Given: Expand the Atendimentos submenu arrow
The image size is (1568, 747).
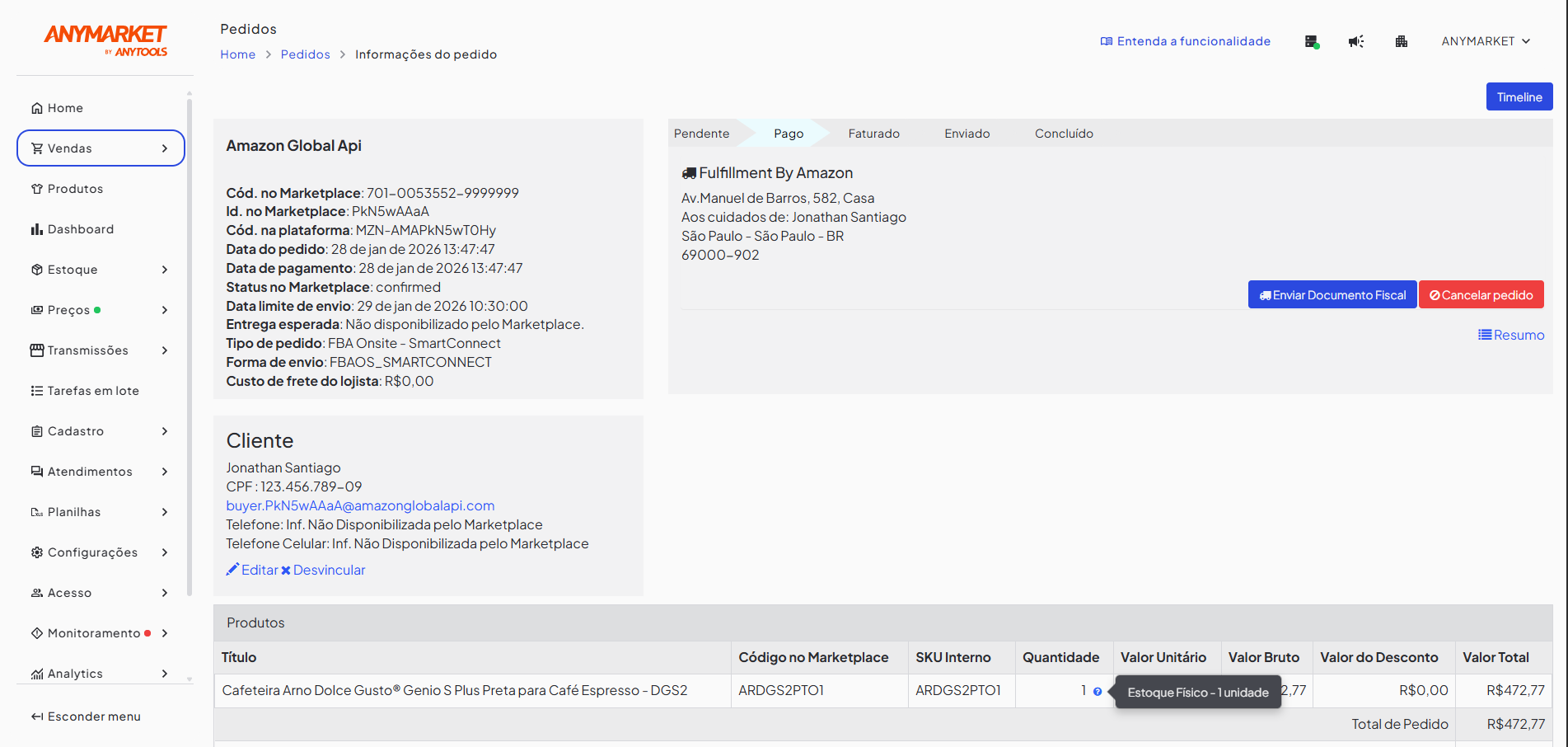Looking at the screenshot, I should coord(165,472).
